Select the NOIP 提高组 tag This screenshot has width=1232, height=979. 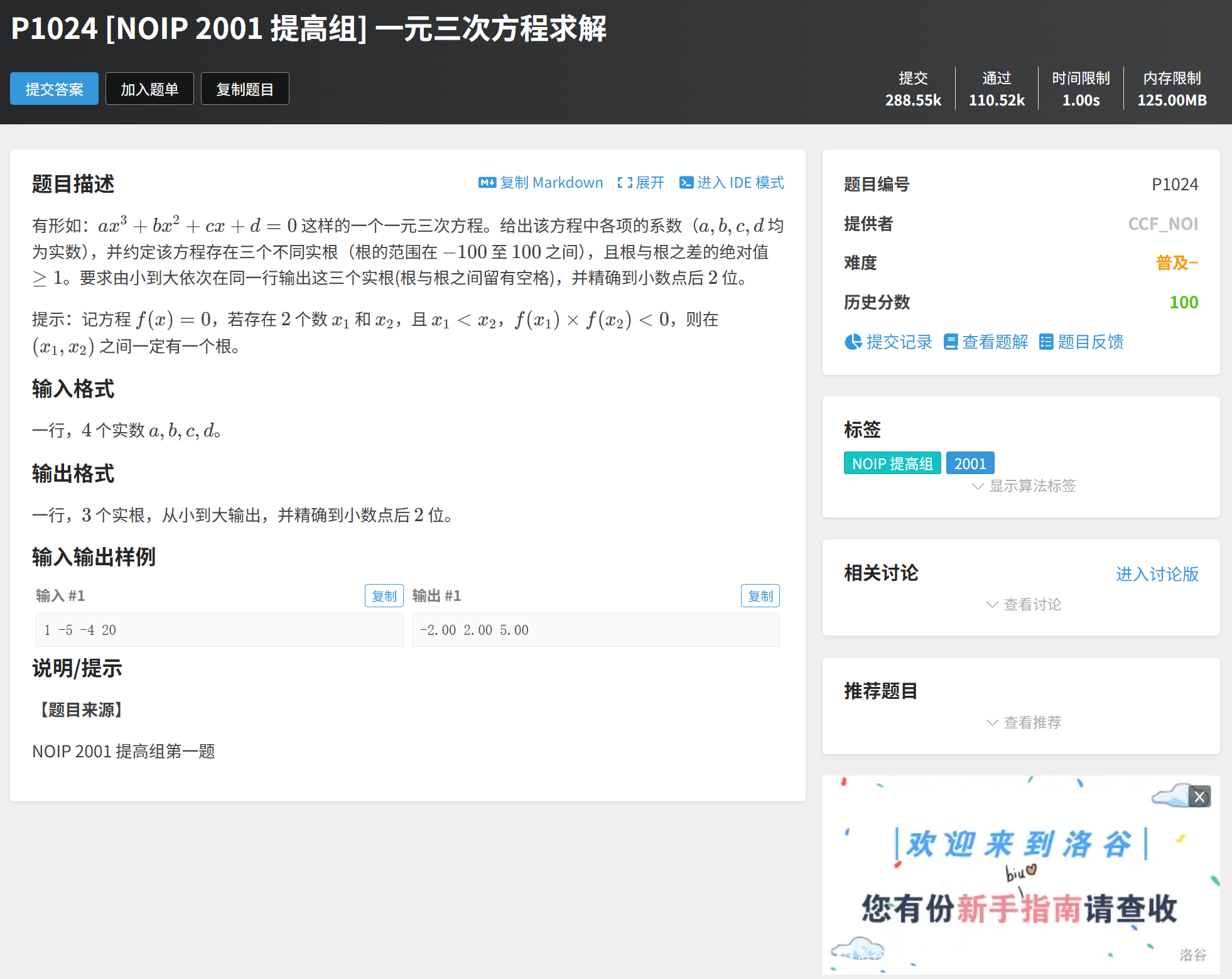tap(892, 463)
